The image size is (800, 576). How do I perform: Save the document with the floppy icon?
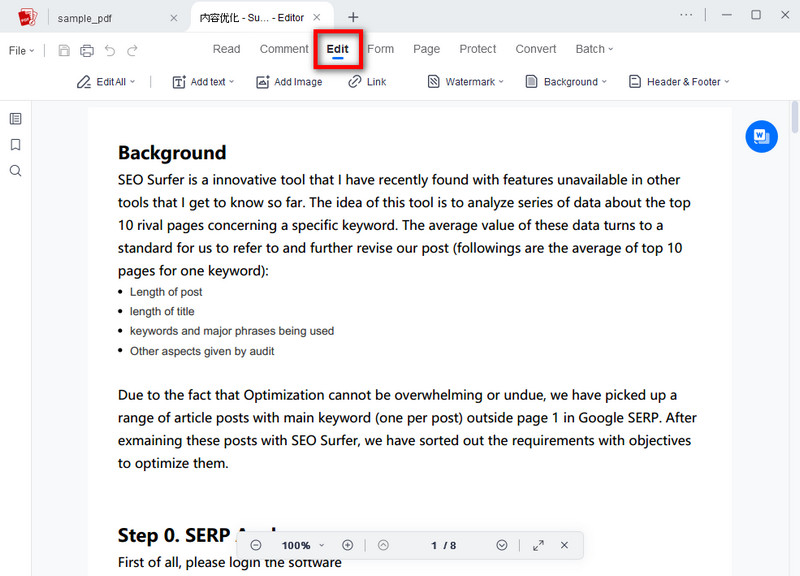pos(64,50)
